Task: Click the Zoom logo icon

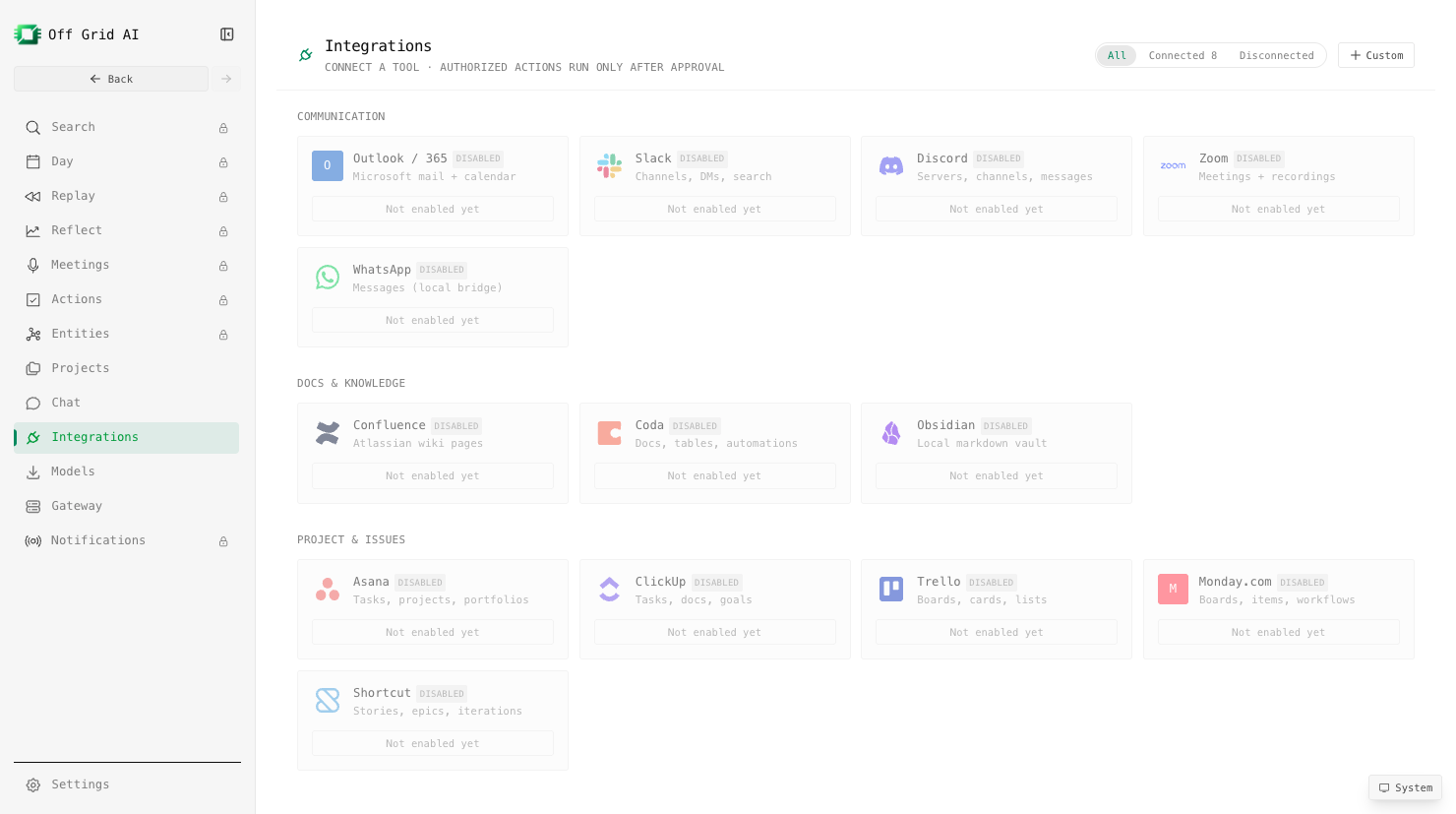Action: pos(1173,166)
